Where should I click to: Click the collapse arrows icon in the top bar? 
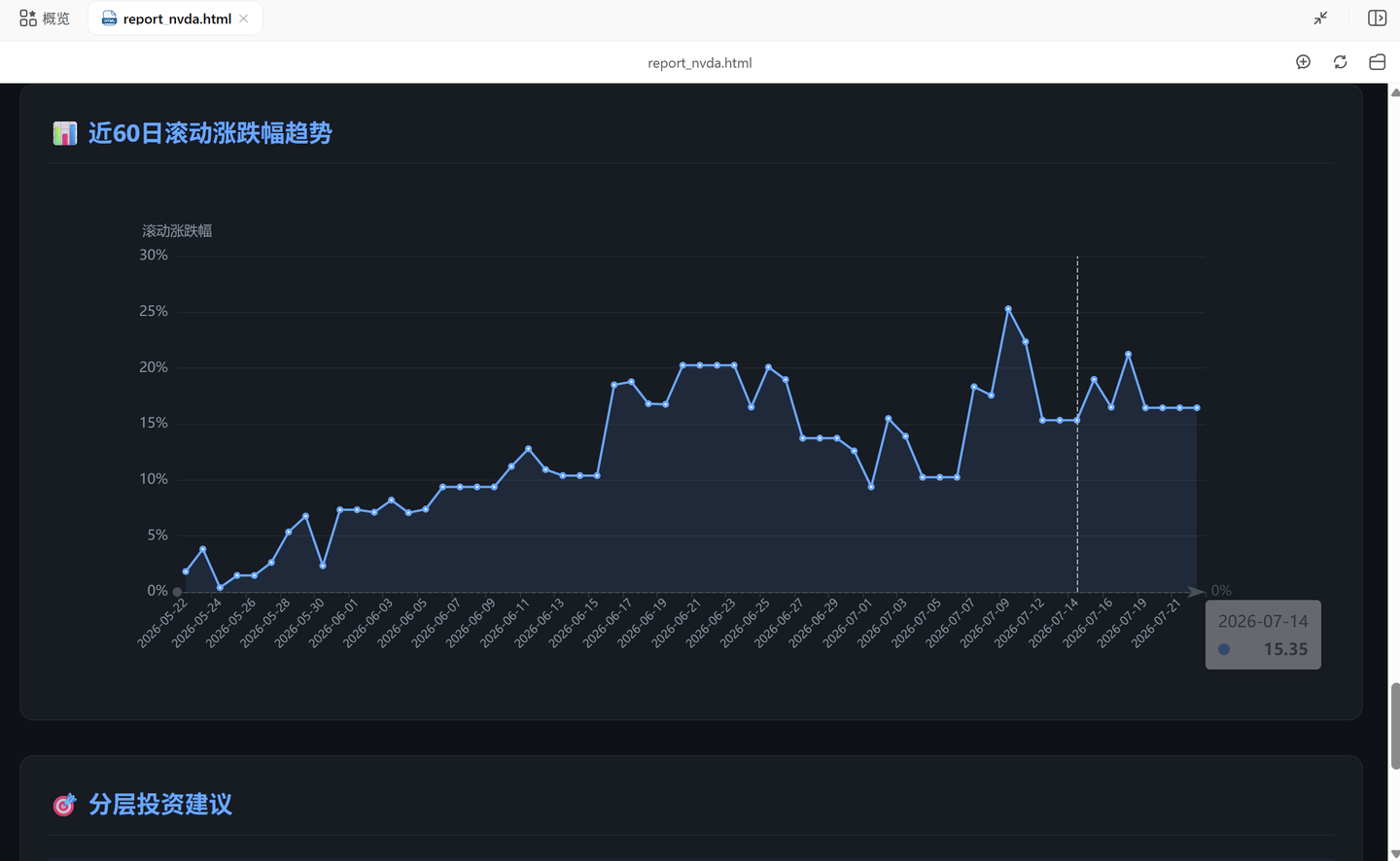1320,18
